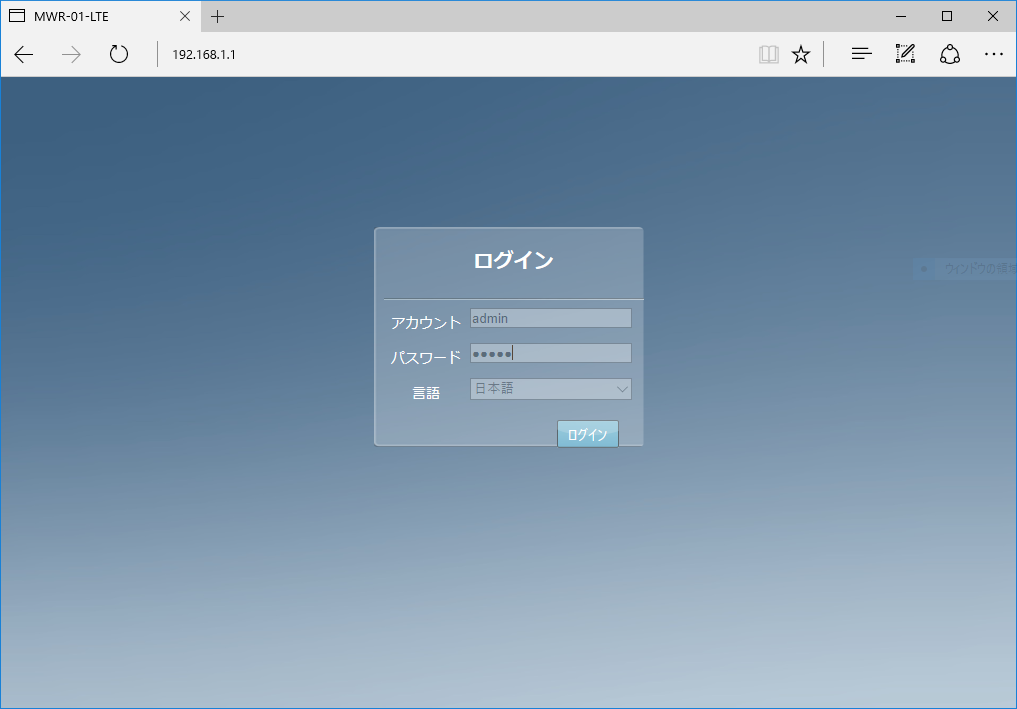Image resolution: width=1017 pixels, height=709 pixels.
Task: Close the MWR-01-LTE tab
Action: pos(185,16)
